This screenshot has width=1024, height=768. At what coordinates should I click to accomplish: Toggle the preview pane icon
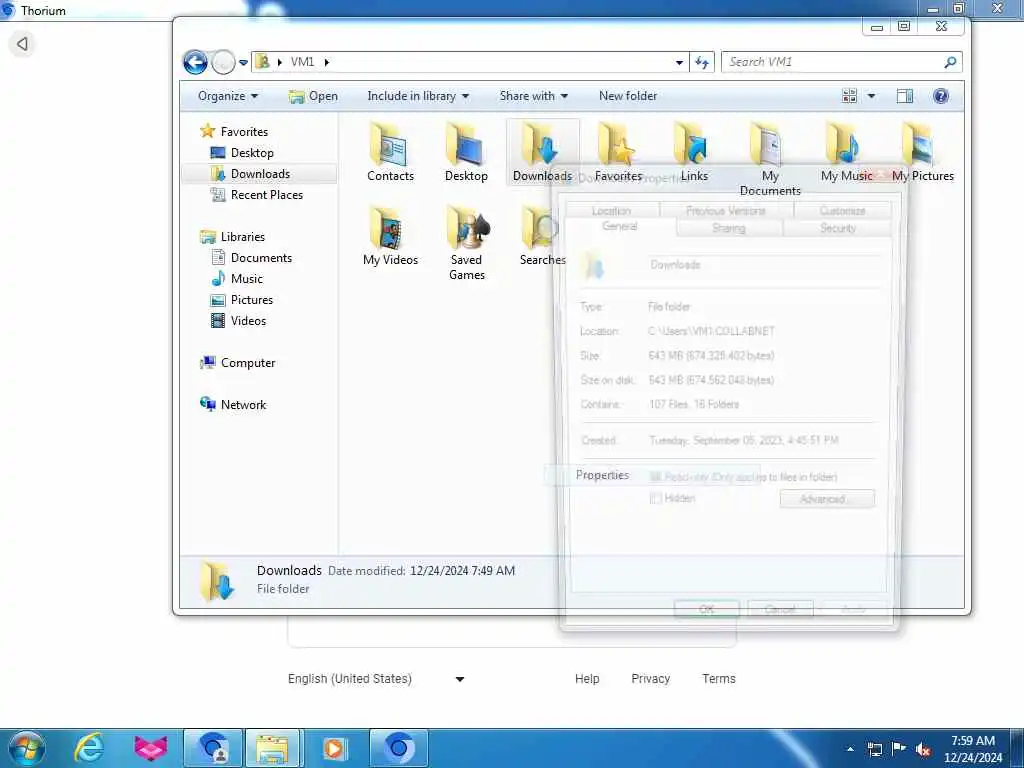[904, 96]
